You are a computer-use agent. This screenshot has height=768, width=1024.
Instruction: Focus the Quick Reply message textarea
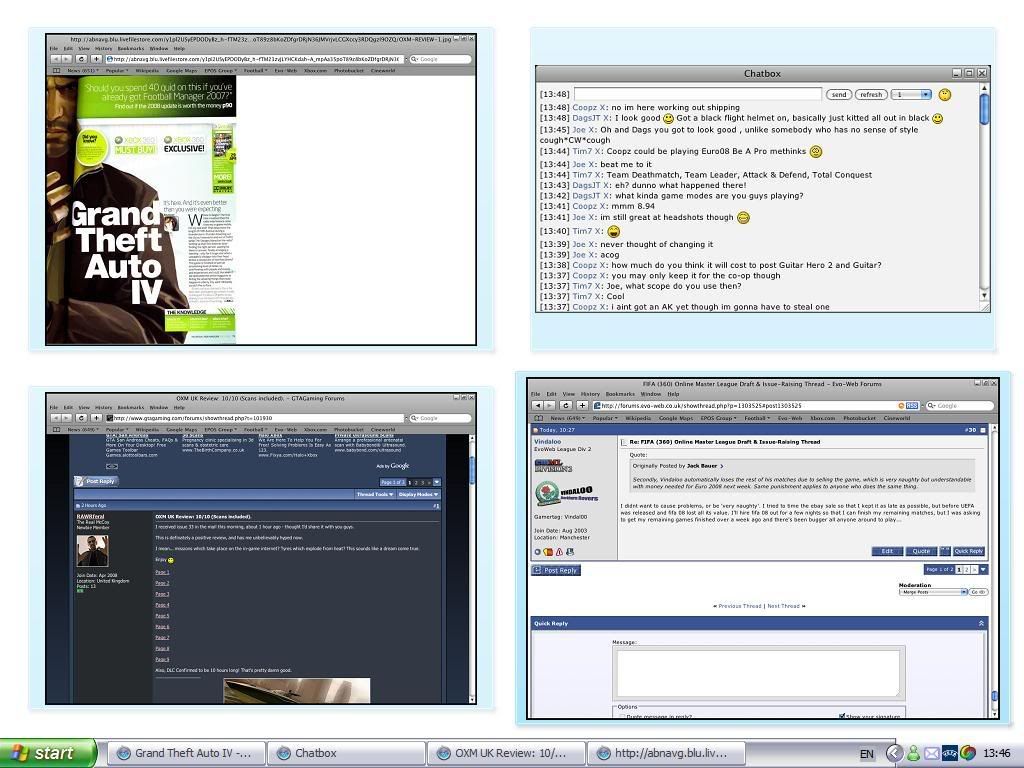coord(758,673)
